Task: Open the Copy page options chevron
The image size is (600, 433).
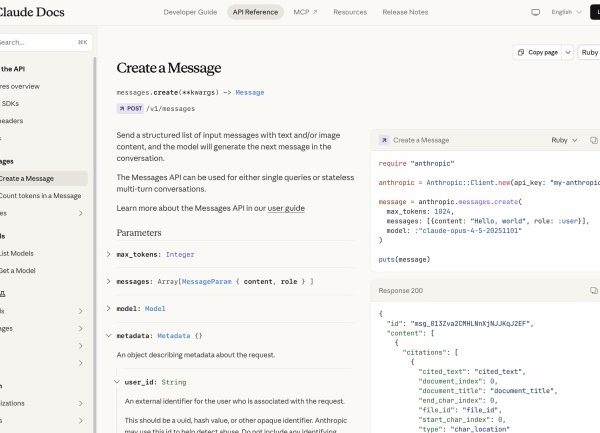Action: point(568,52)
